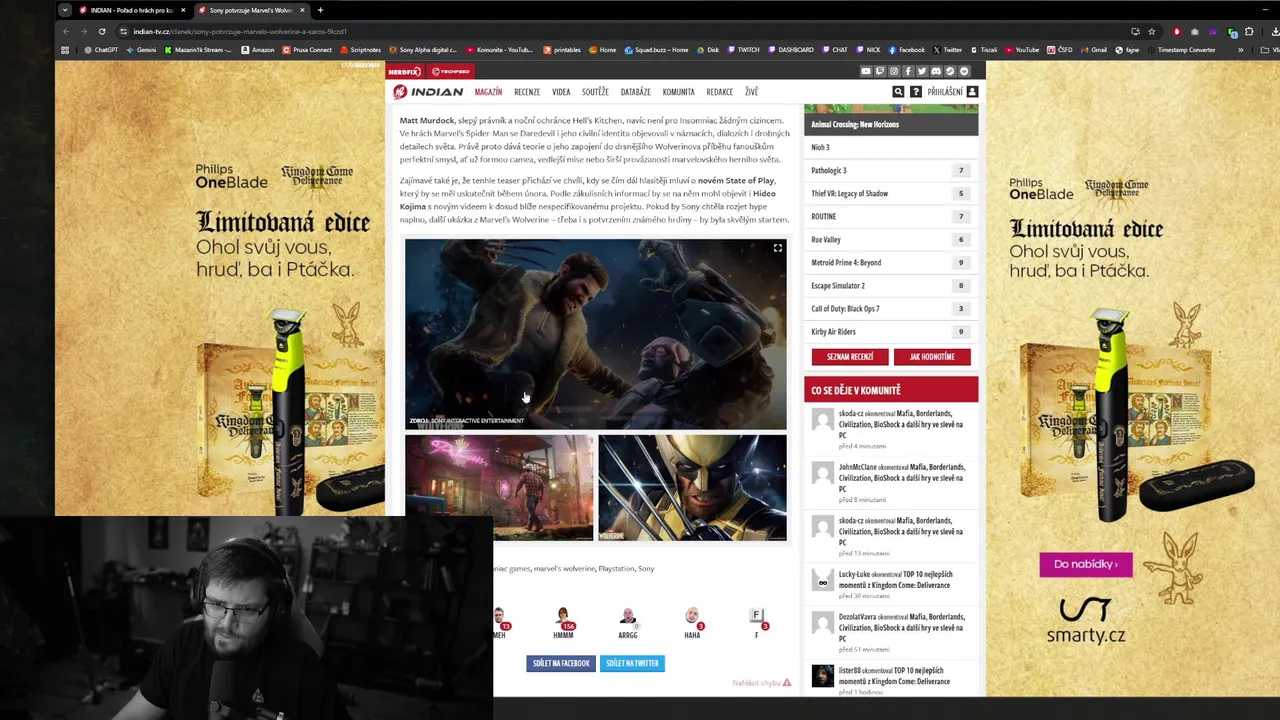Click the SEZNAM RECENZÍ button
This screenshot has height=720, width=1280.
coord(849,357)
